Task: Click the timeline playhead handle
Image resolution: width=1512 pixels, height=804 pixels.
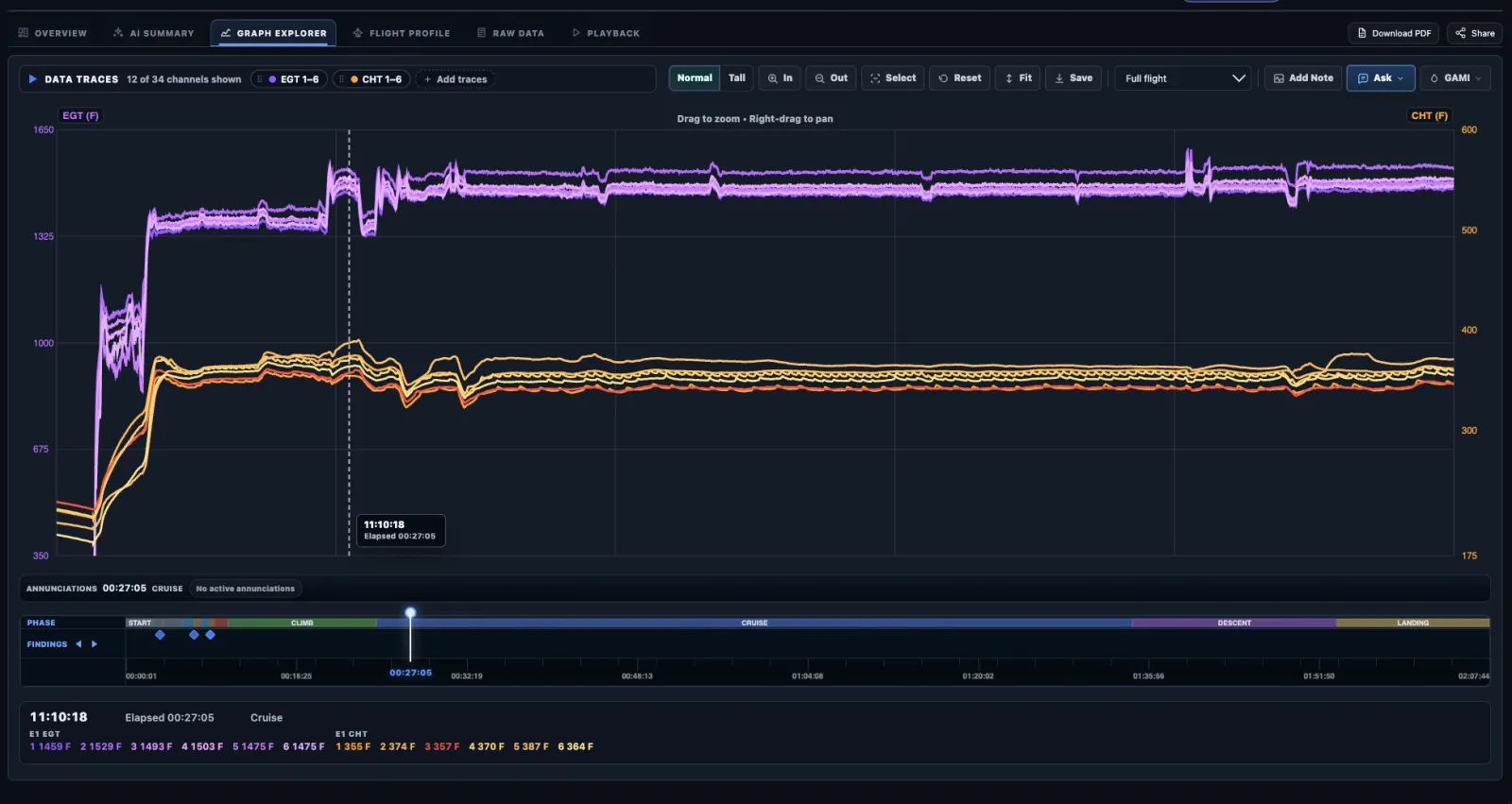Action: click(x=410, y=613)
